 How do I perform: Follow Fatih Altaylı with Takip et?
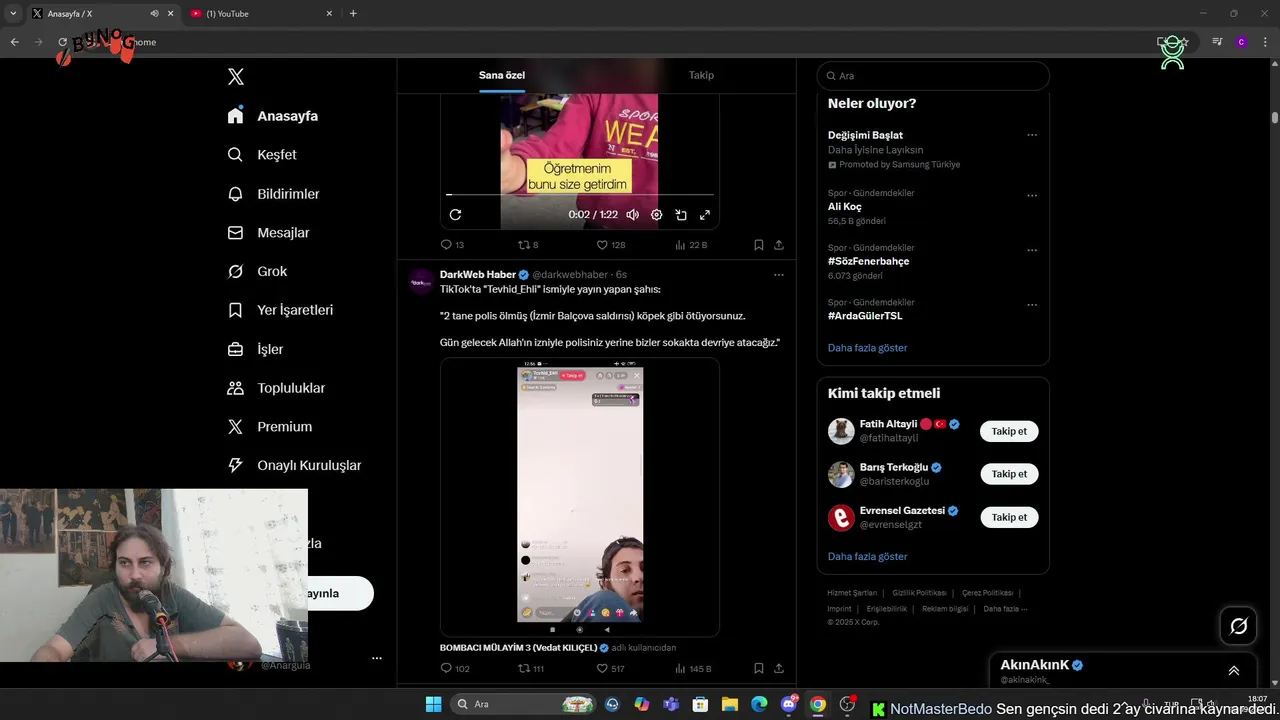pyautogui.click(x=1009, y=432)
